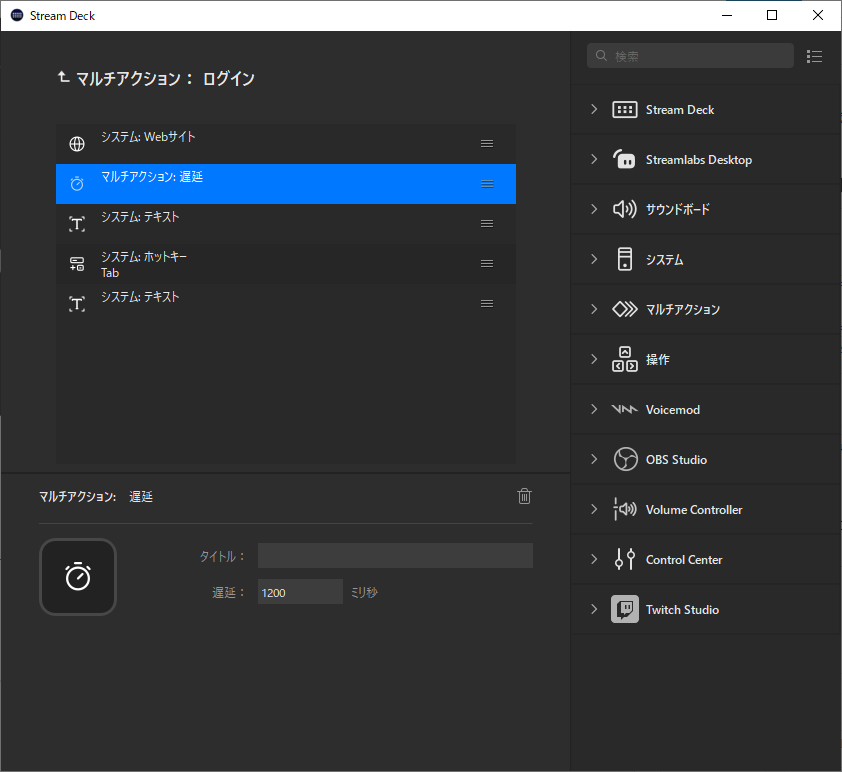Grab the drag handle on the Webサイト row

coord(487,143)
